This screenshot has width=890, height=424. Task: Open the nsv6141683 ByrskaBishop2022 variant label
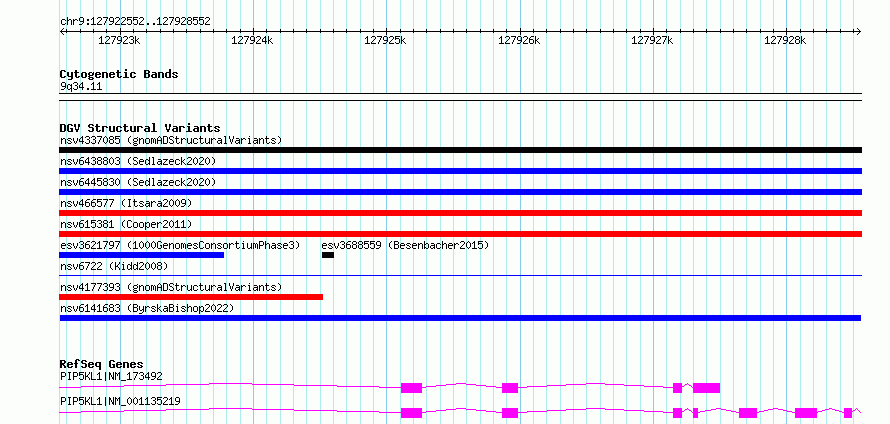click(147, 308)
